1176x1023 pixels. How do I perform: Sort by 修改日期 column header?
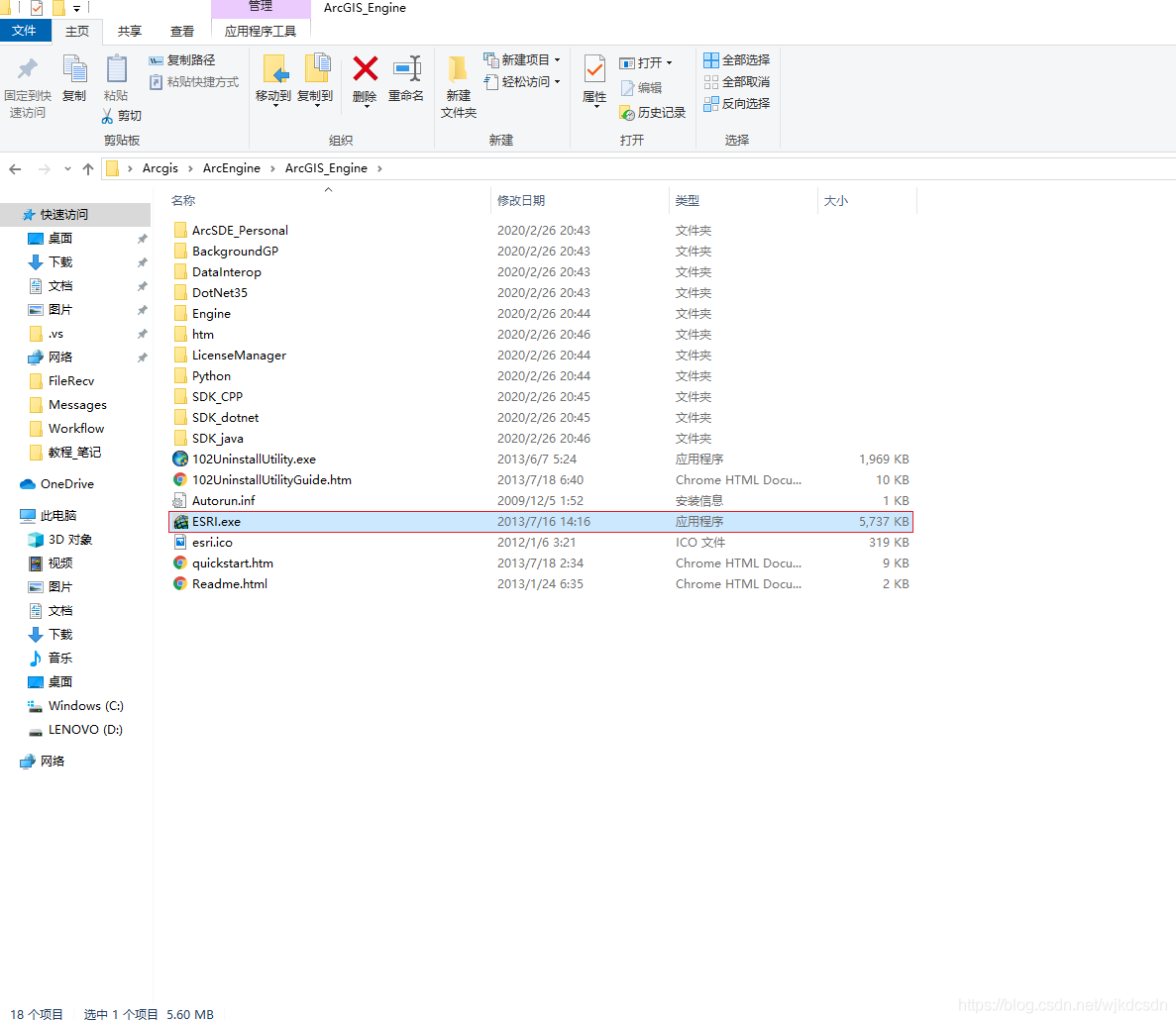click(x=521, y=201)
